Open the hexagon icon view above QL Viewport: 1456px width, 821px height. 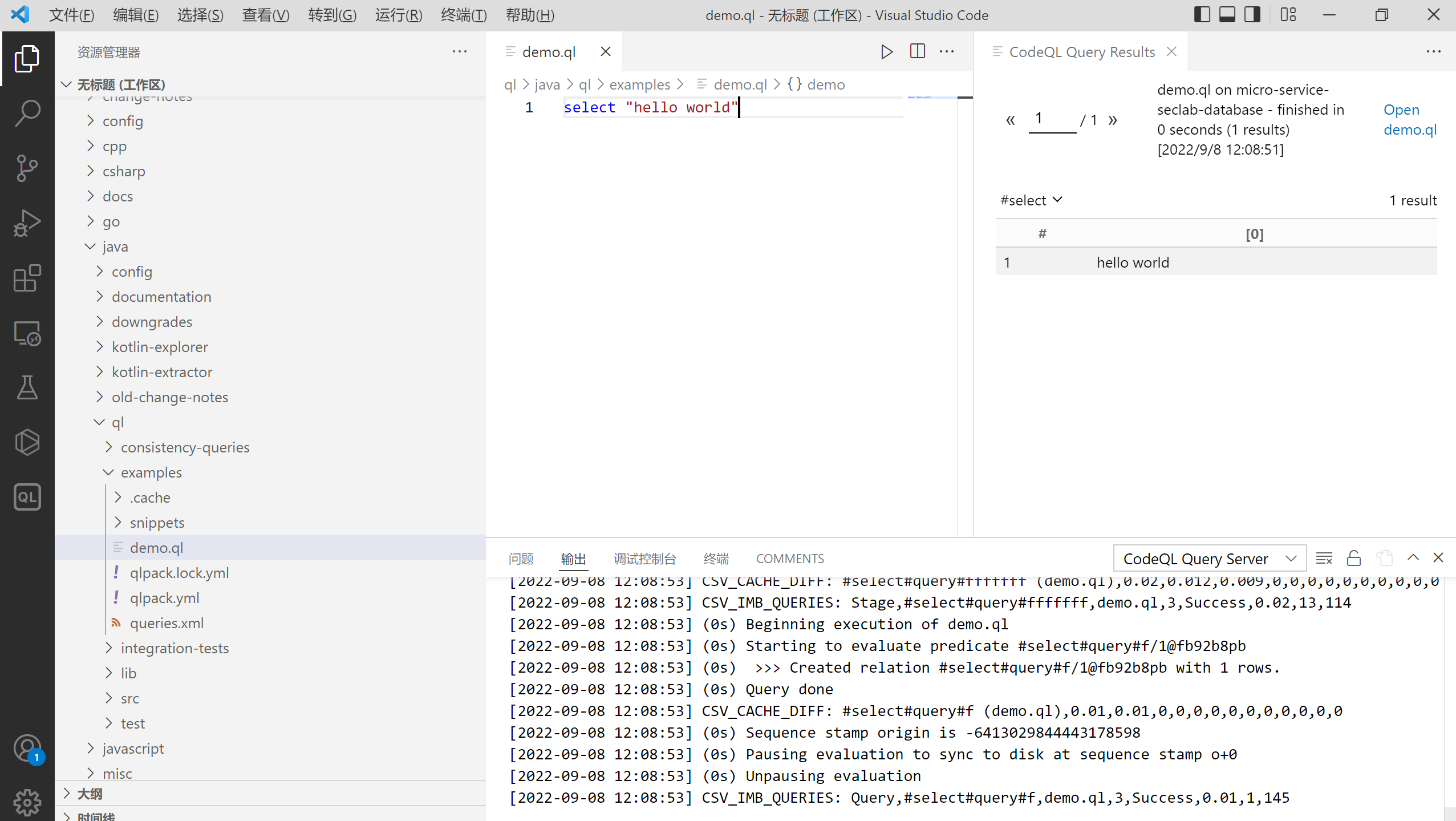(x=27, y=442)
